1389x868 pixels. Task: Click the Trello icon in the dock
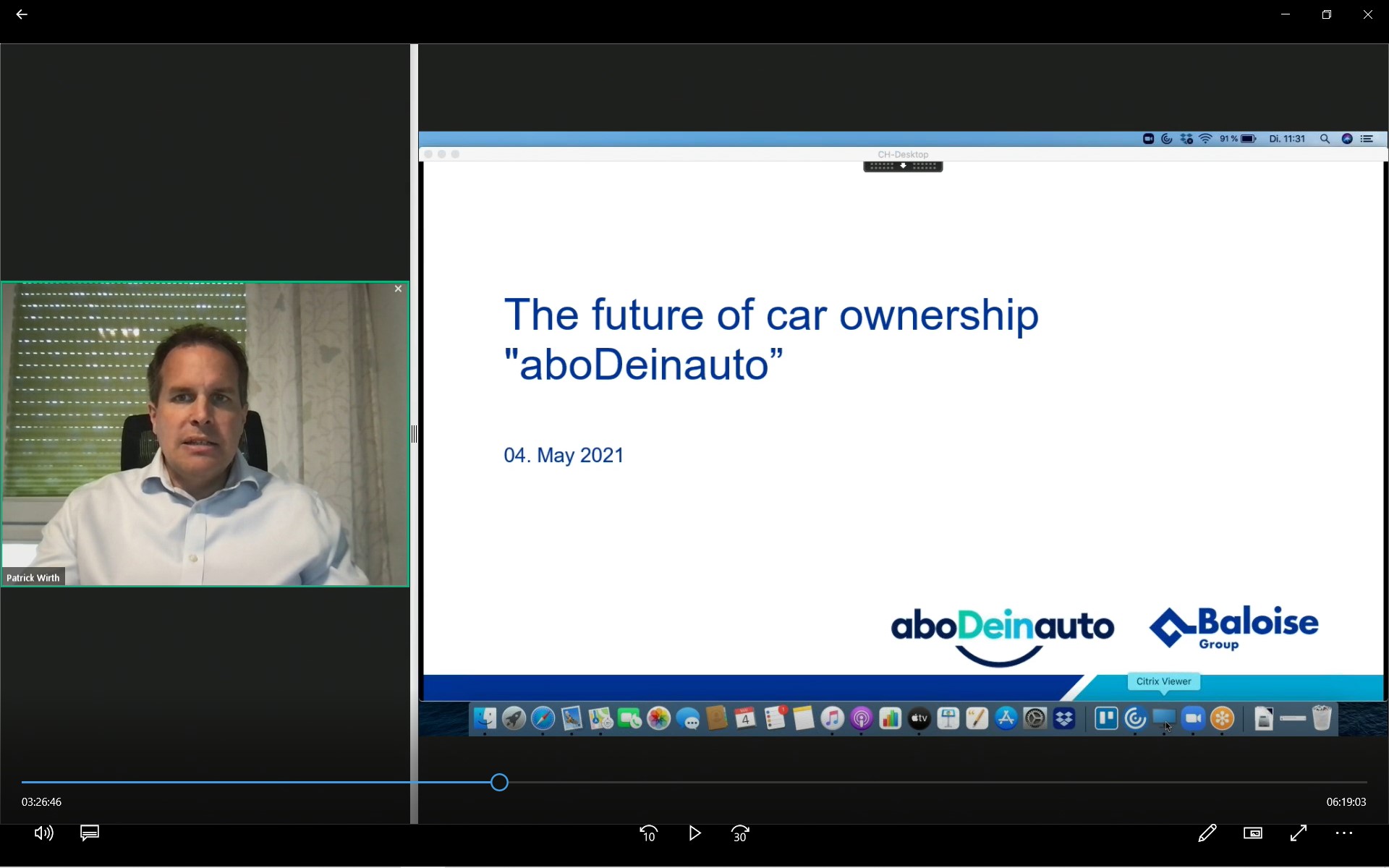(x=1106, y=718)
